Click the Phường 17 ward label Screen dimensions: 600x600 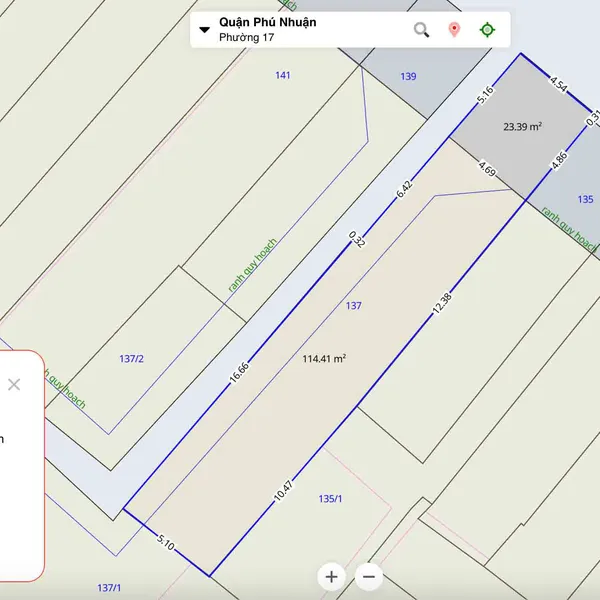pyautogui.click(x=246, y=38)
